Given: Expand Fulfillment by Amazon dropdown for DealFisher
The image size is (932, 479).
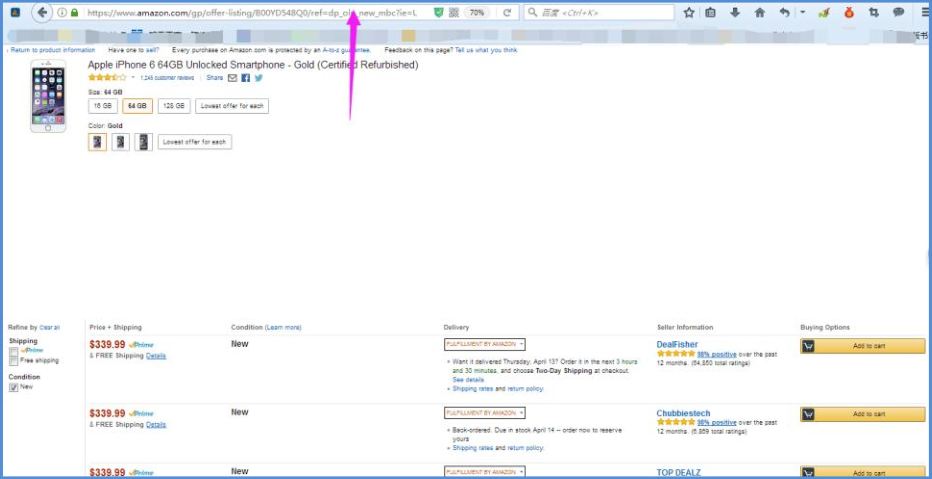Looking at the screenshot, I should pyautogui.click(x=485, y=344).
